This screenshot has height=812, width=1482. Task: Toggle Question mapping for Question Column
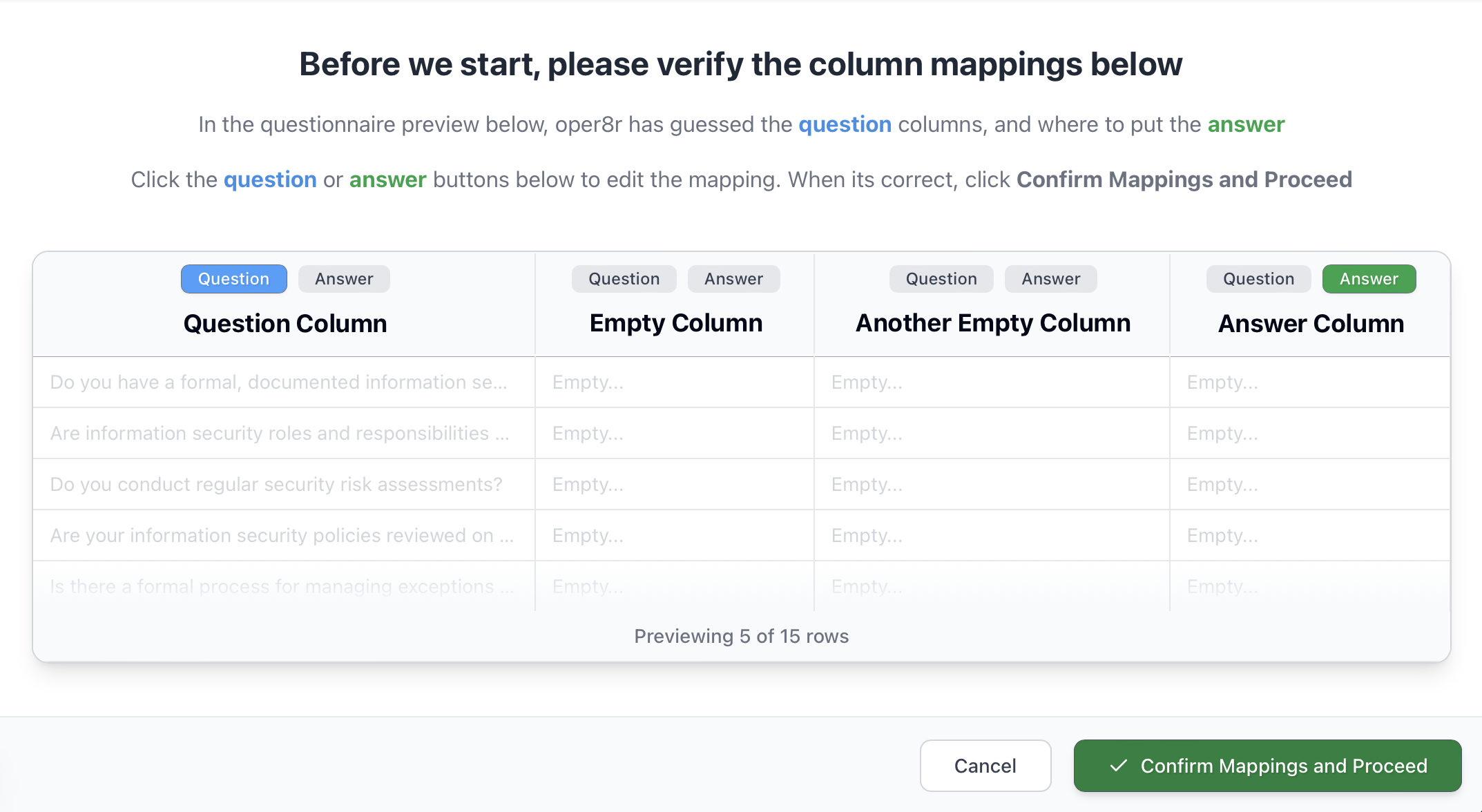pos(233,279)
